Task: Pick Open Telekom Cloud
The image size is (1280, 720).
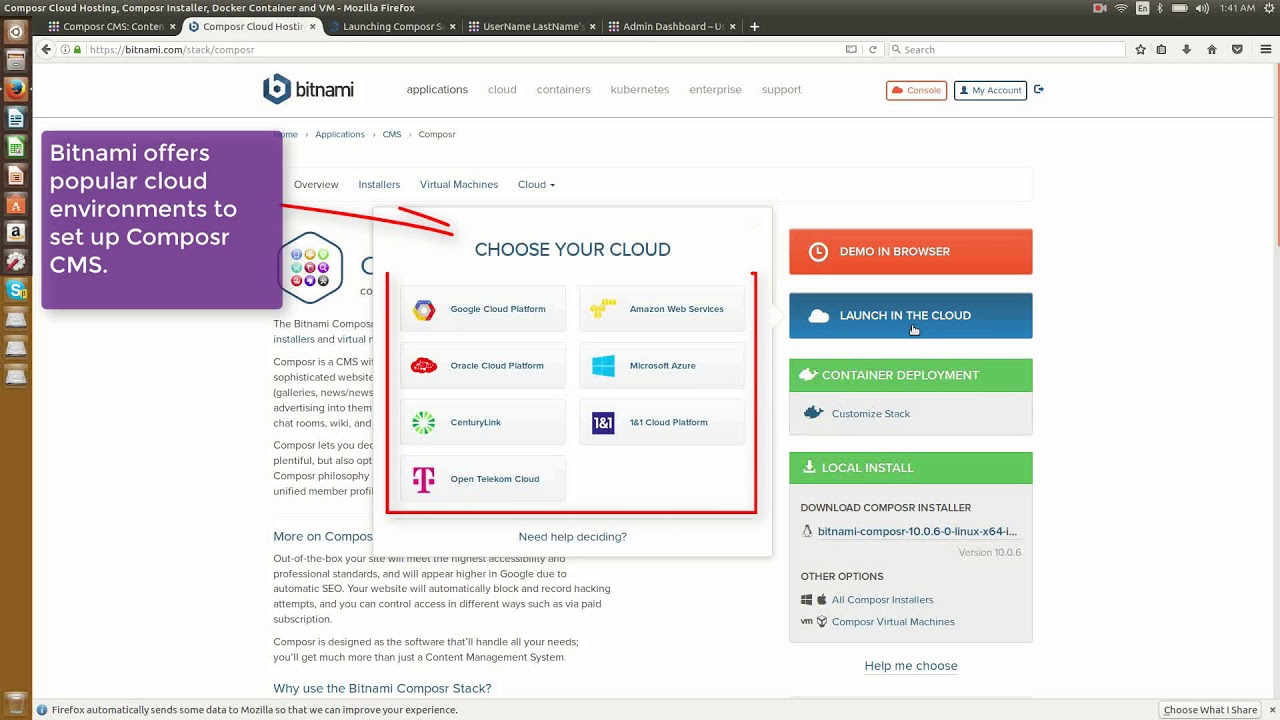Action: pos(483,479)
